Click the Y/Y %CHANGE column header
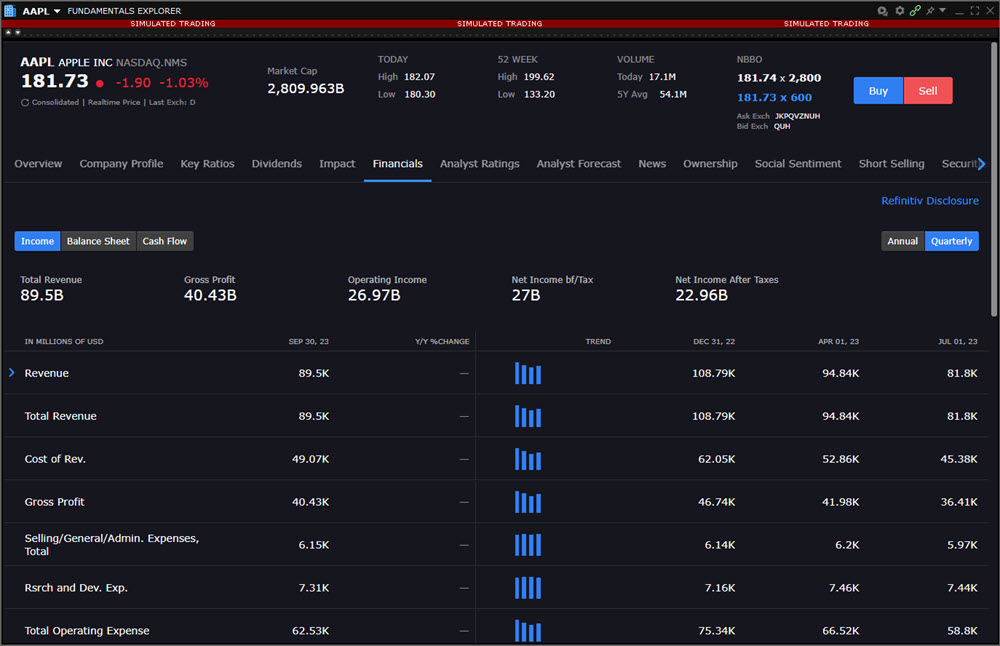Screen dimensions: 1000x646 click(x=442, y=342)
